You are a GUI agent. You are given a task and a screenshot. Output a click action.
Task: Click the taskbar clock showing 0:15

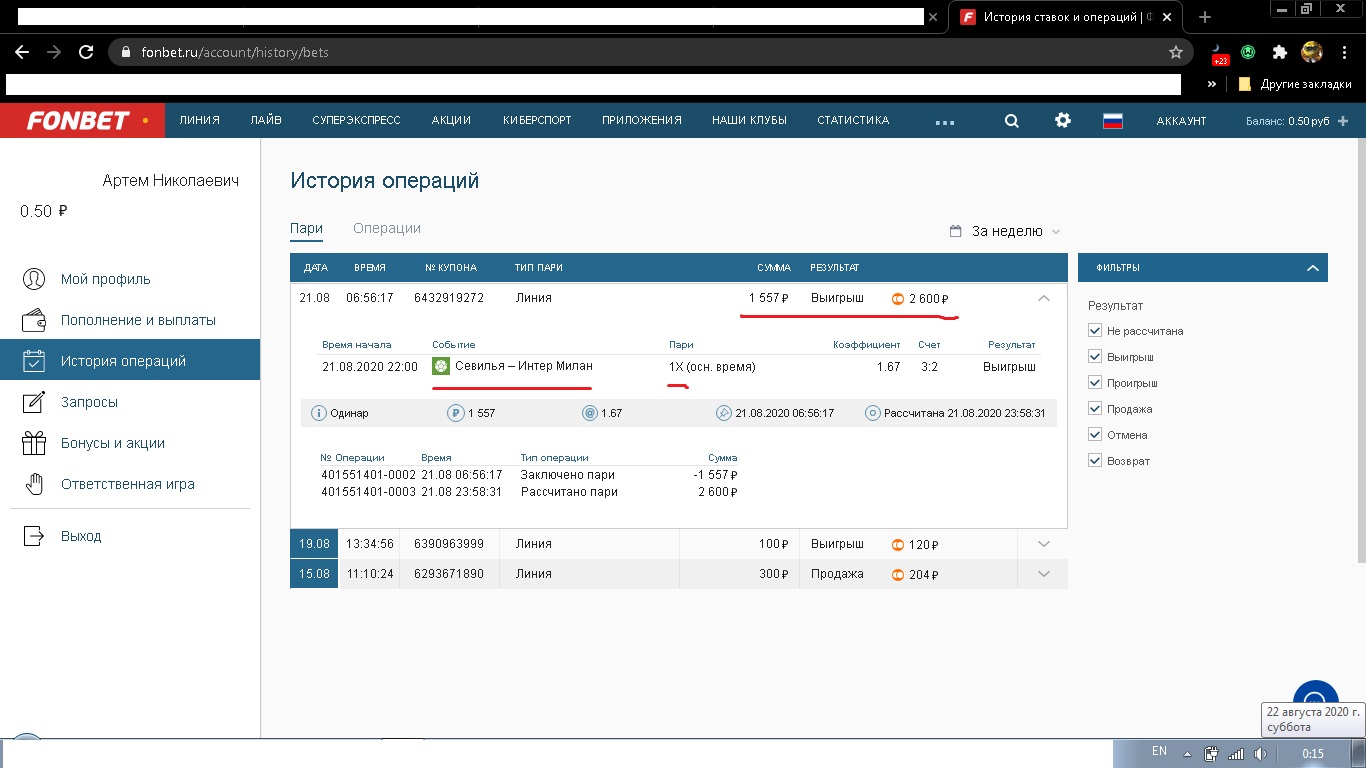click(x=1314, y=754)
